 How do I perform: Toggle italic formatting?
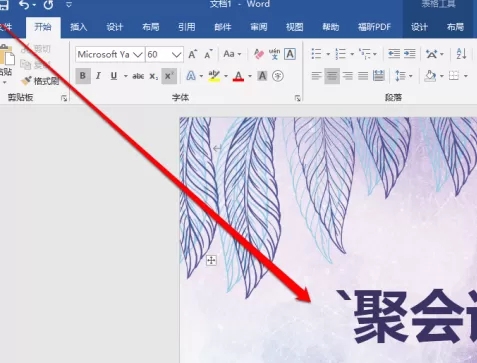pos(98,76)
